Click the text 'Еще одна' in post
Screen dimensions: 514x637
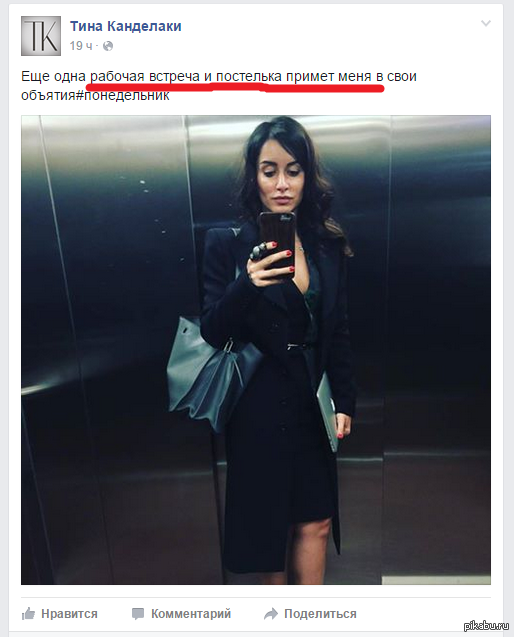(53, 76)
